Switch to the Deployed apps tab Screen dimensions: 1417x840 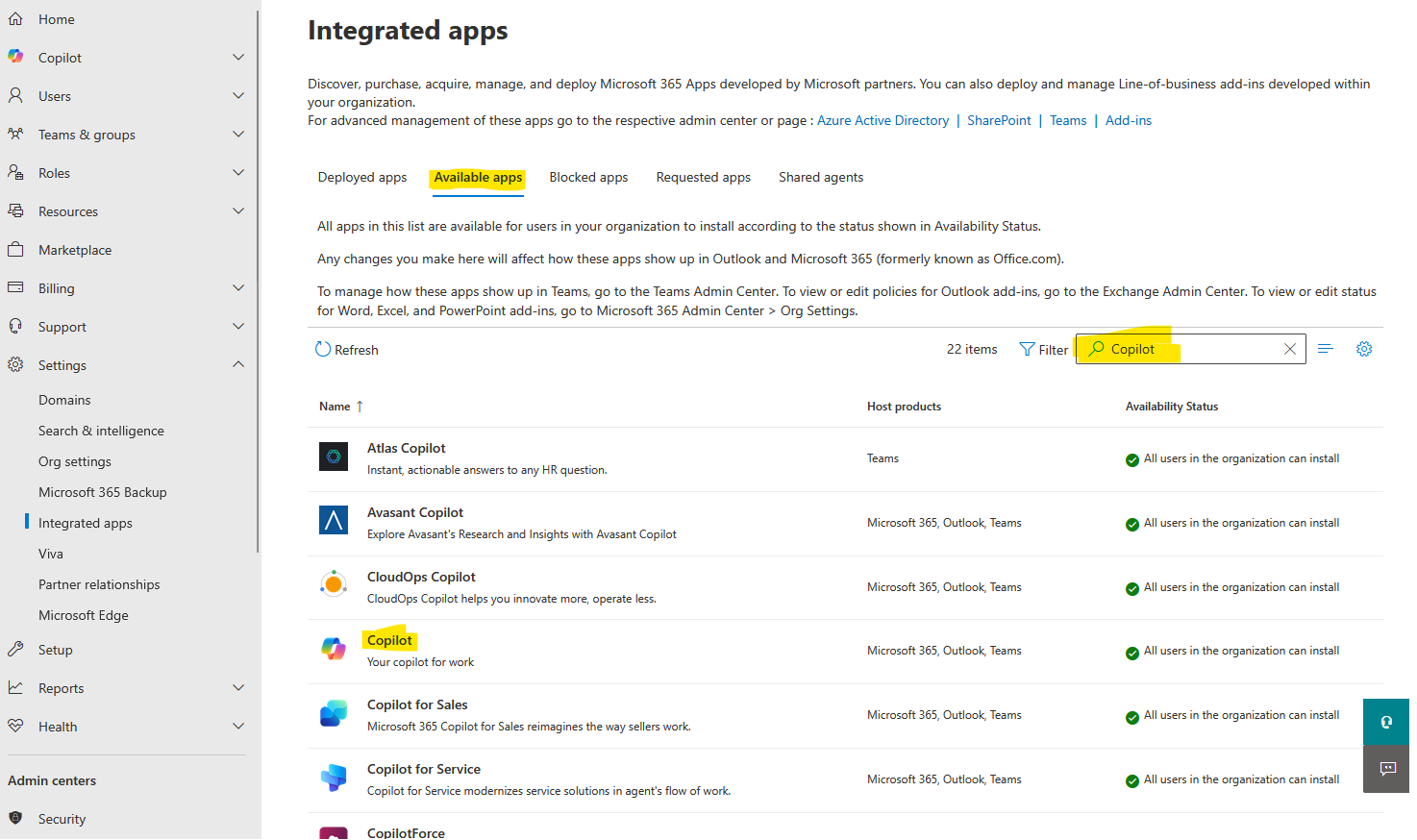click(362, 177)
